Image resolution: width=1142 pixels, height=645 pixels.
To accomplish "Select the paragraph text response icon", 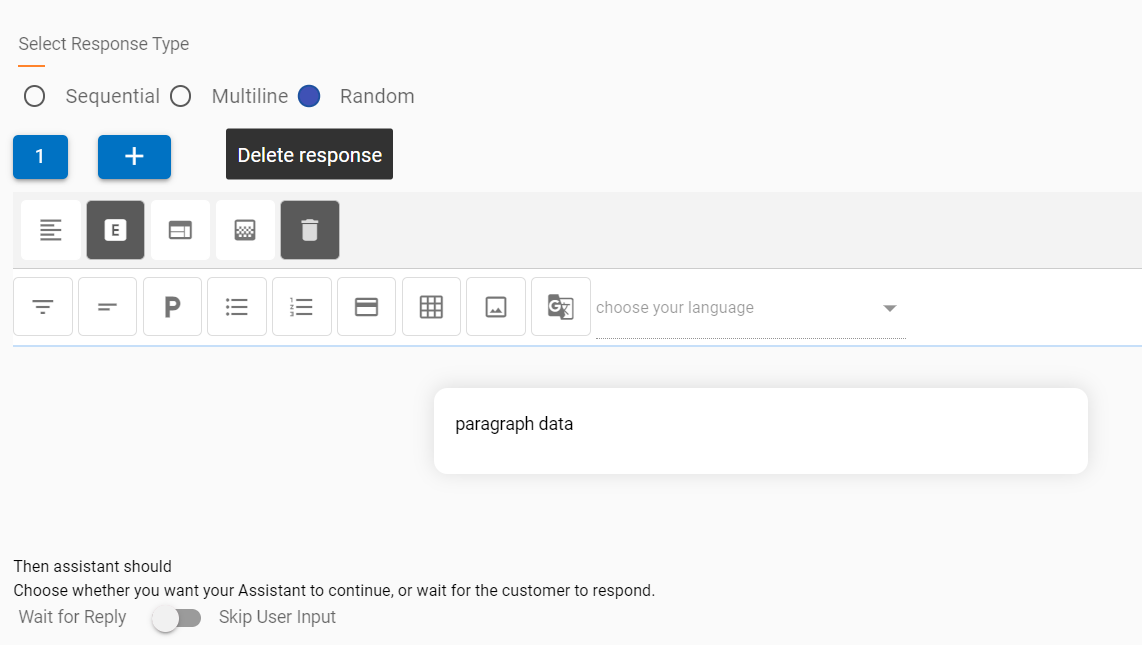I will click(50, 229).
